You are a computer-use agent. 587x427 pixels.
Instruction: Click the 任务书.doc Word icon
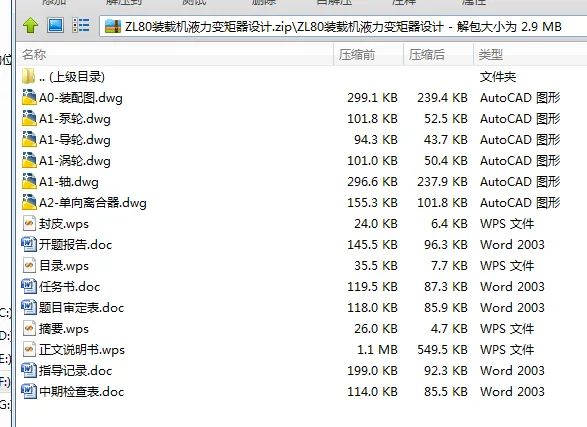click(29, 286)
